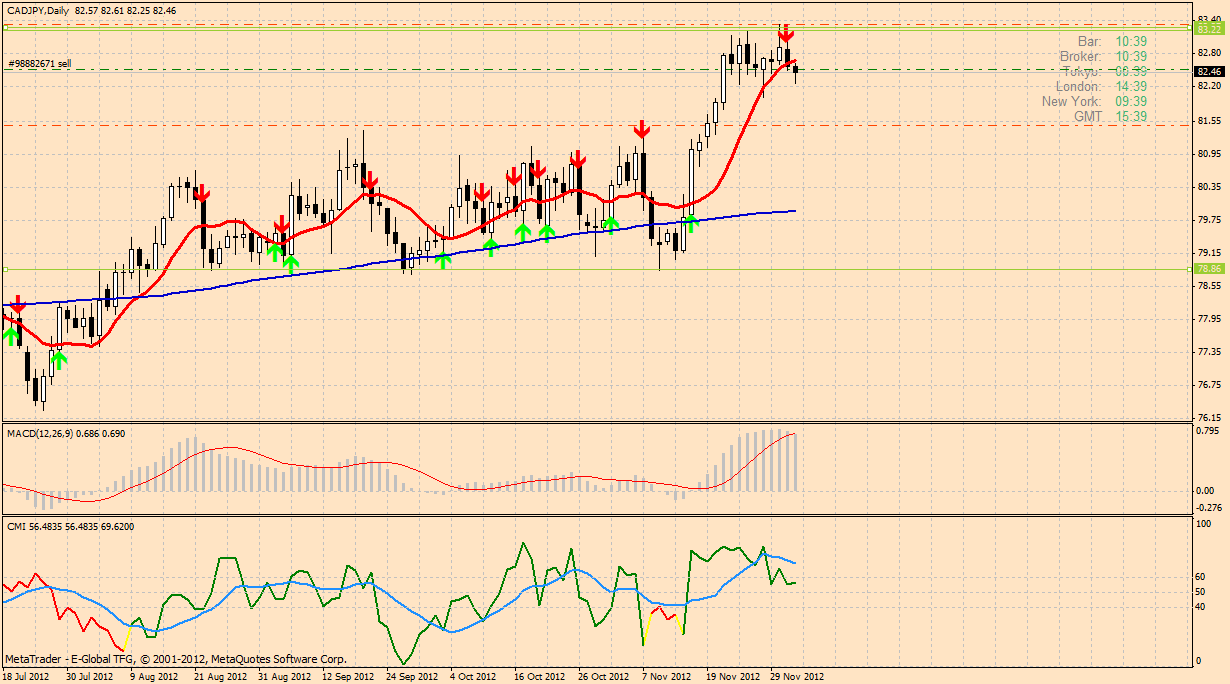This screenshot has width=1230, height=684.
Task: Click the "24 Sep 2012" date label
Action: coord(412,677)
